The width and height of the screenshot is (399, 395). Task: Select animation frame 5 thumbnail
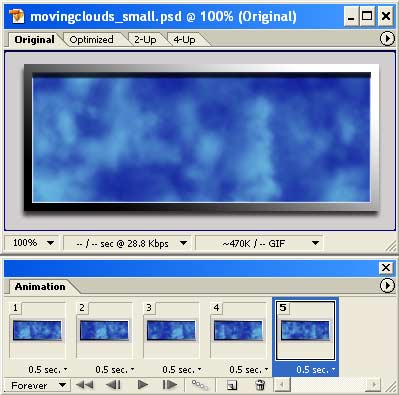coord(305,330)
